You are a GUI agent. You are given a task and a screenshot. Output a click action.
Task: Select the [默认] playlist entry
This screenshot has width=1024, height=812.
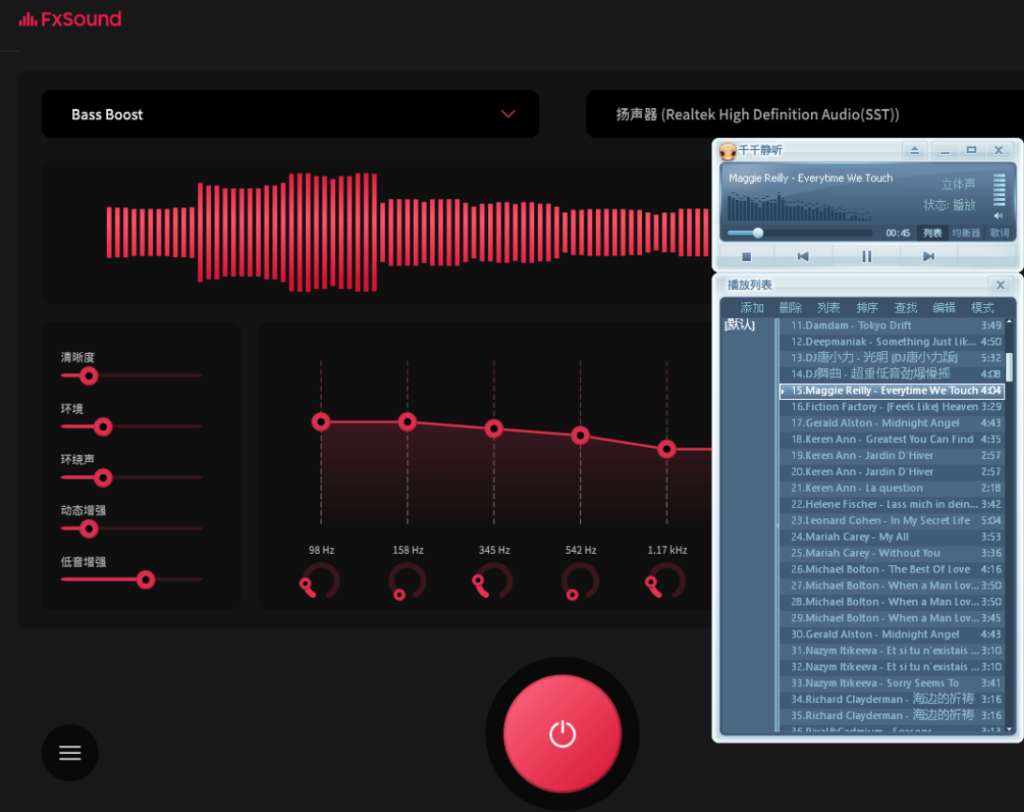click(x=740, y=325)
